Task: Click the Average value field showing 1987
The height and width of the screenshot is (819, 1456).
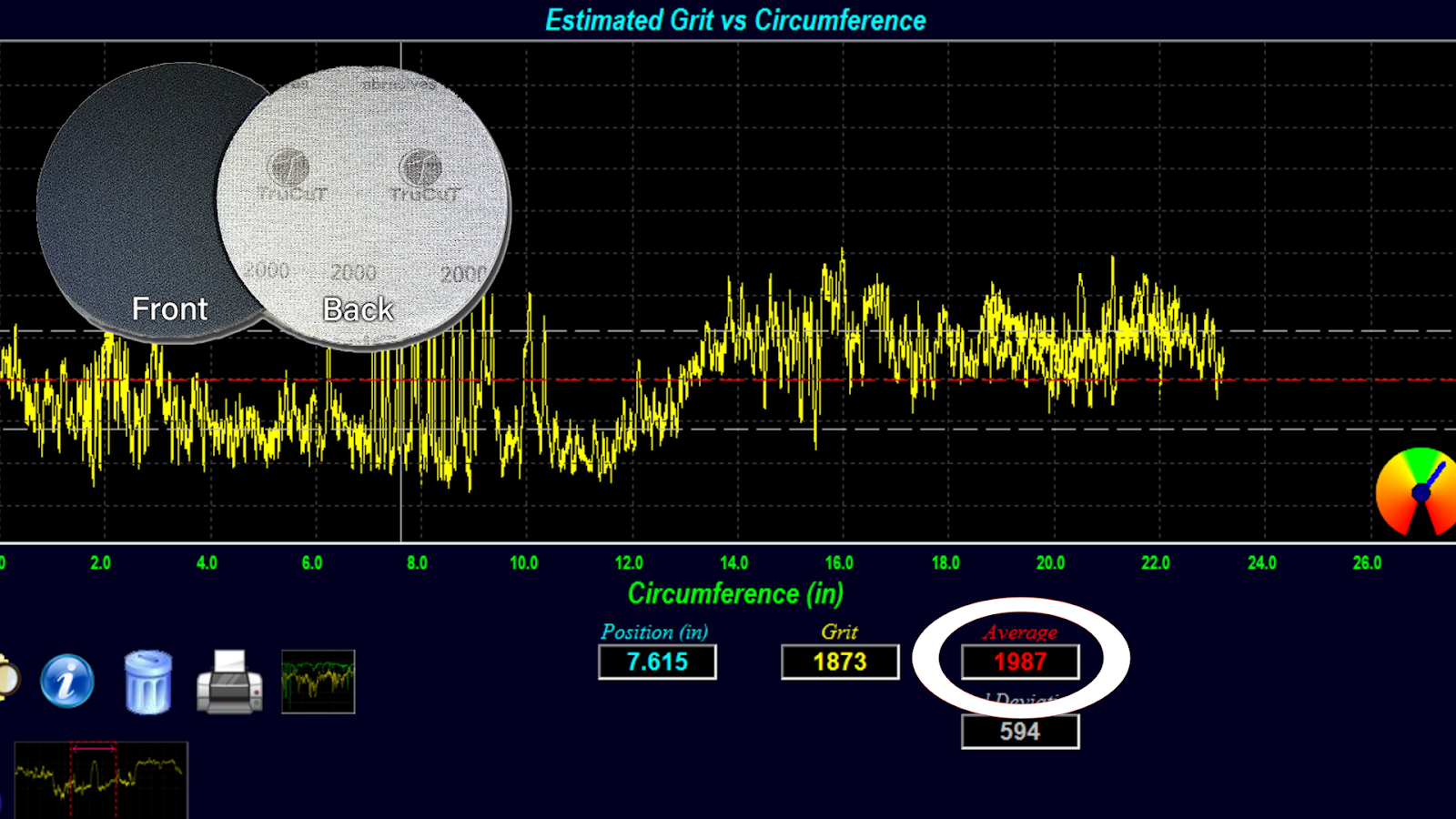Action: pos(1020,662)
